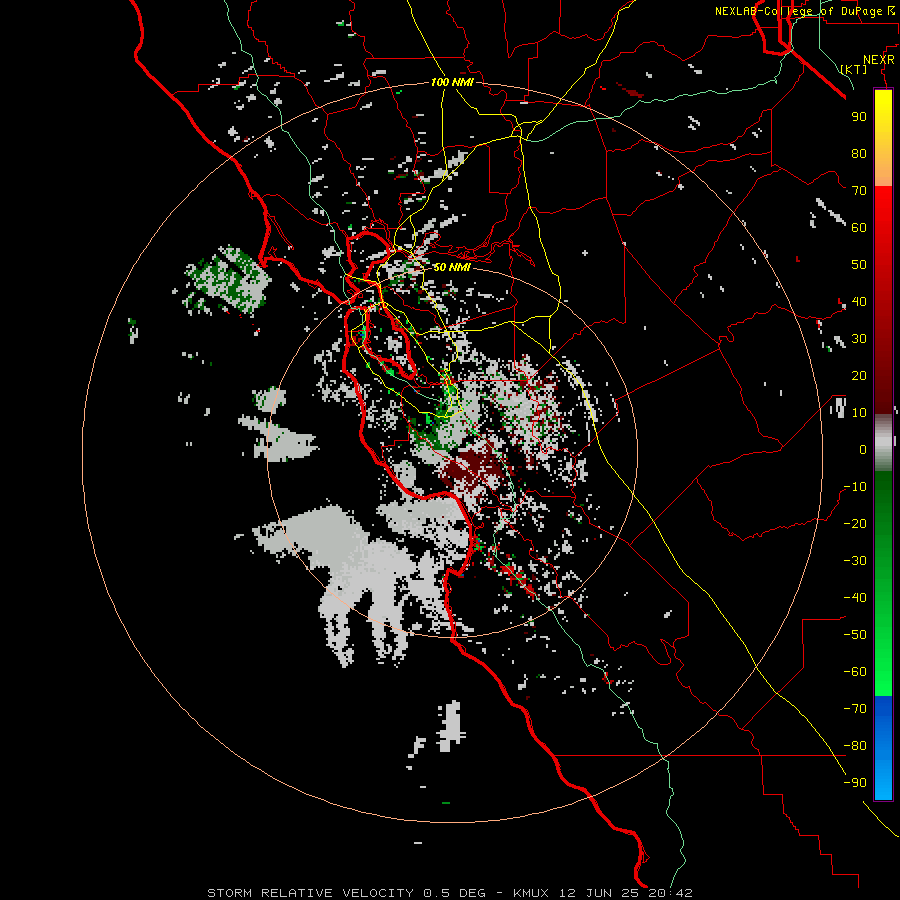Click the 90 value on the velocity scale
Image resolution: width=900 pixels, height=900 pixels.
pos(859,117)
